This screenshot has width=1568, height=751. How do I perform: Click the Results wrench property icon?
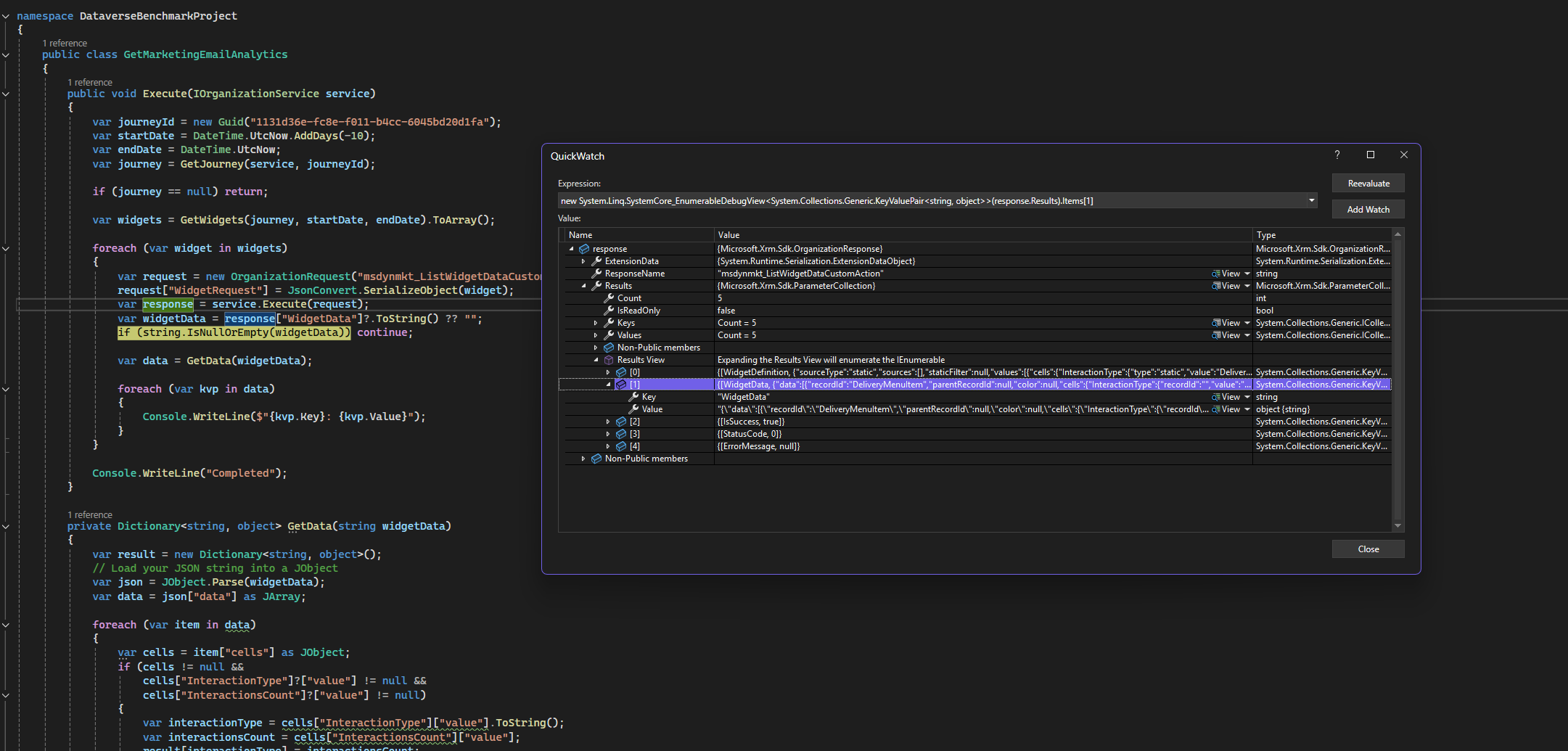(x=596, y=286)
